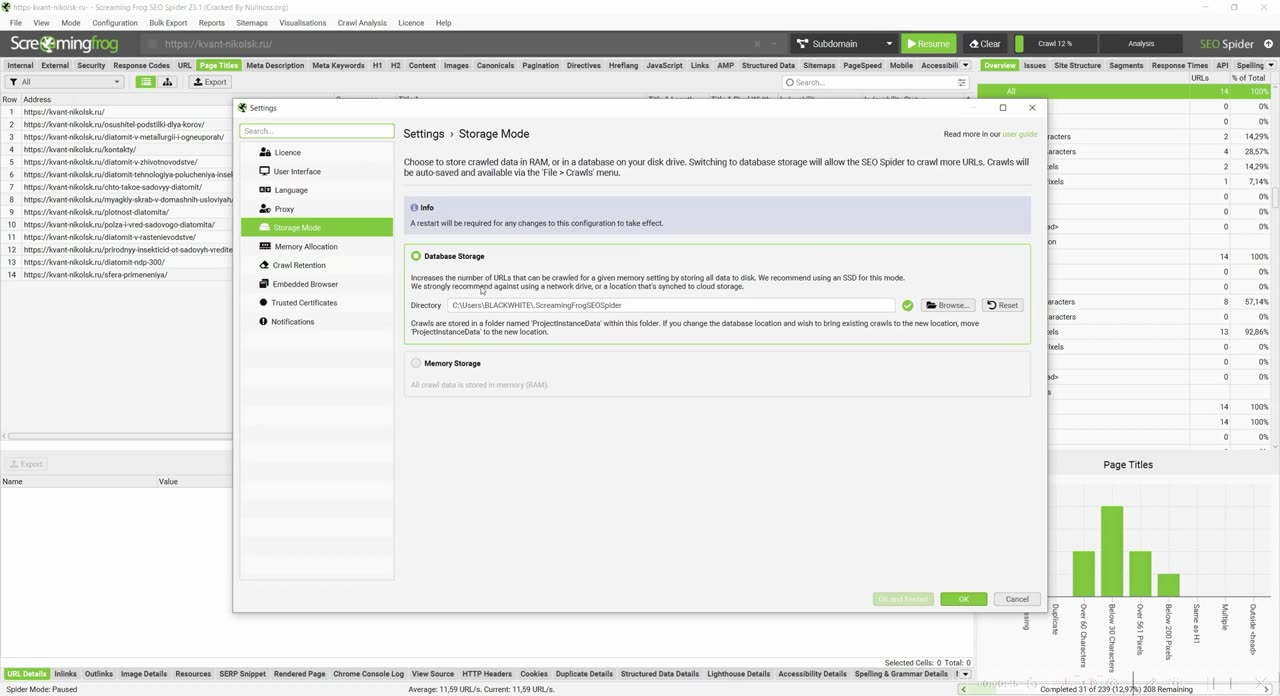Clear the current crawl
The width and height of the screenshot is (1280, 696).
coord(985,44)
